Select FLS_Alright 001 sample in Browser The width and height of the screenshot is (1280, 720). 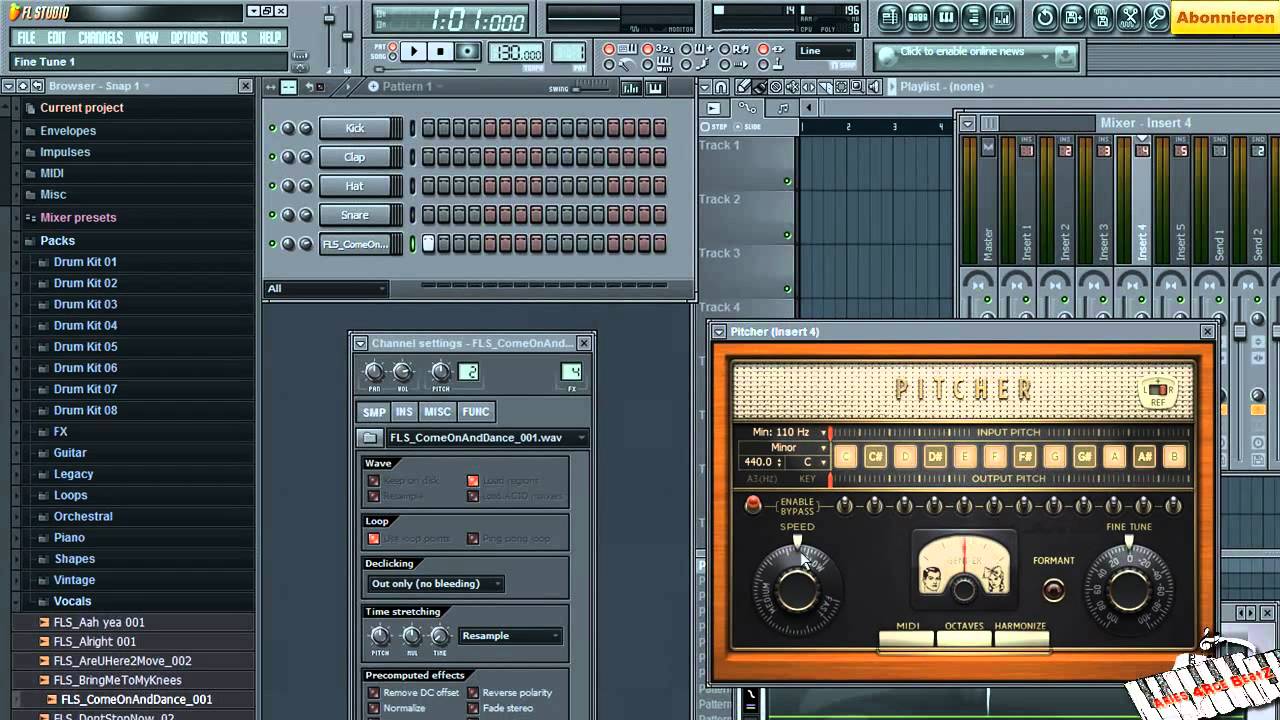tap(95, 642)
